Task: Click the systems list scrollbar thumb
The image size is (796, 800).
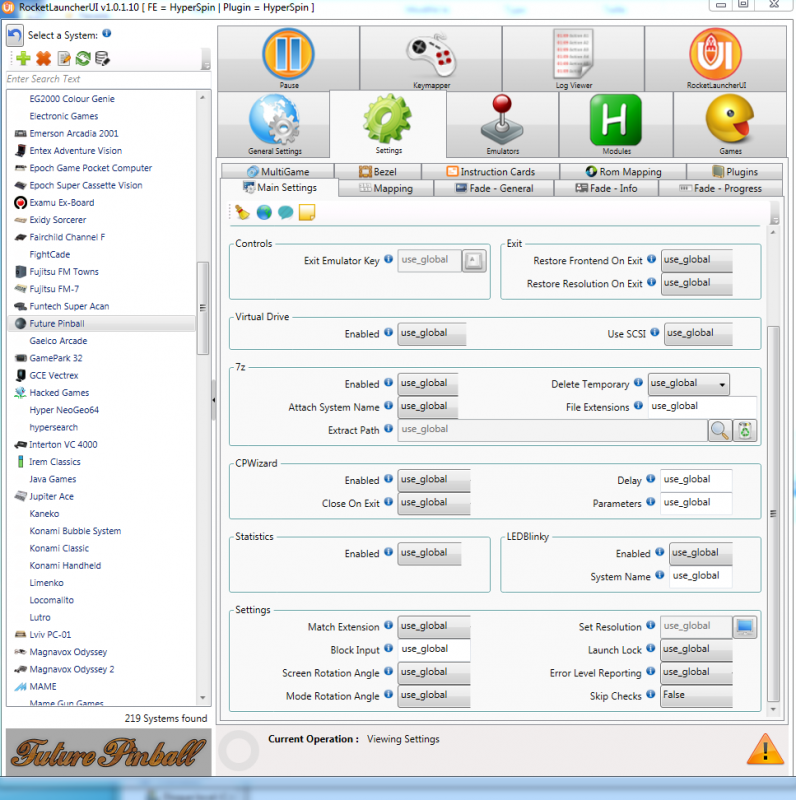Action: (x=203, y=308)
